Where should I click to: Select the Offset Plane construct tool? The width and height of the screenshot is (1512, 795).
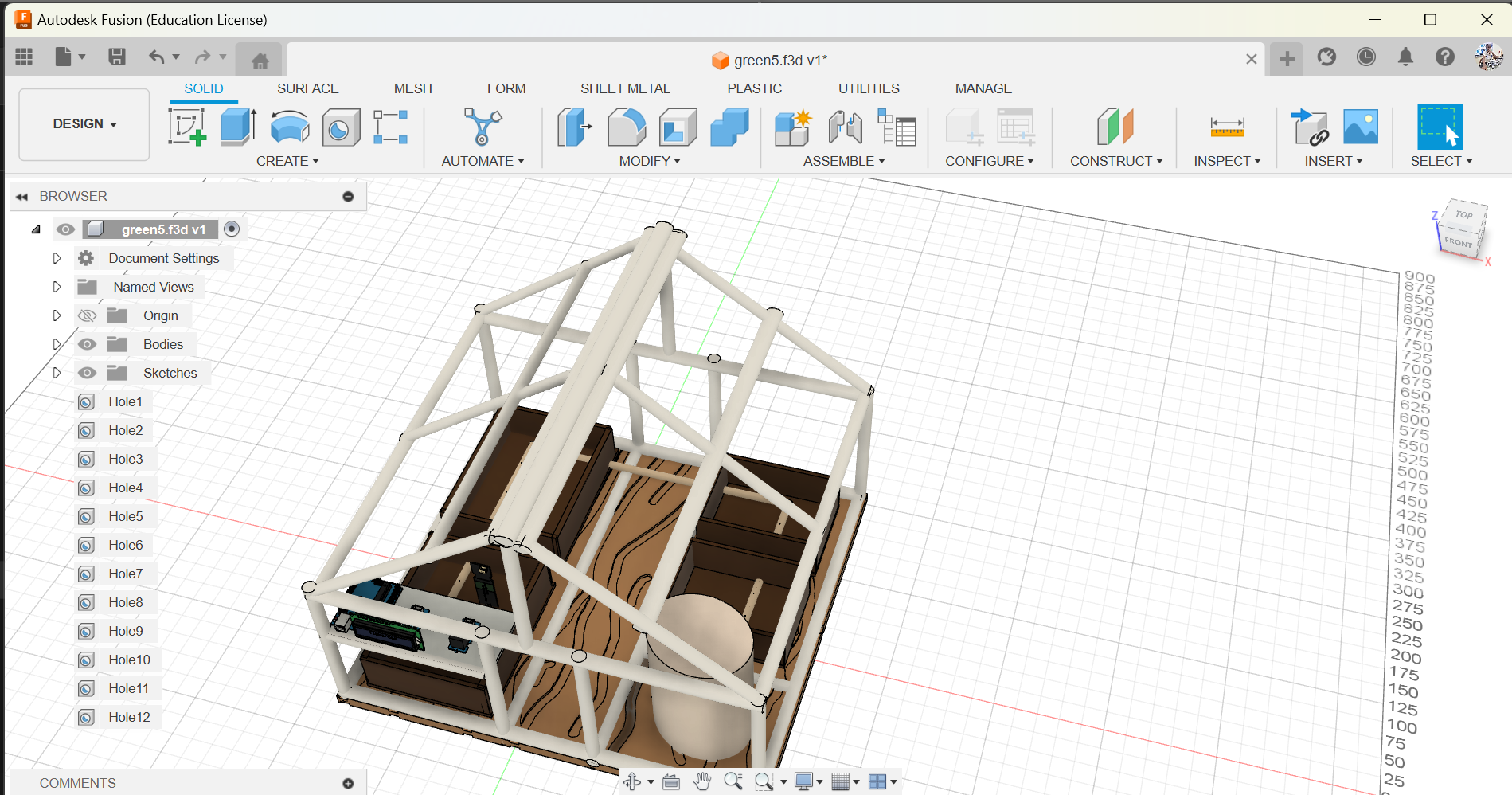[x=1115, y=127]
